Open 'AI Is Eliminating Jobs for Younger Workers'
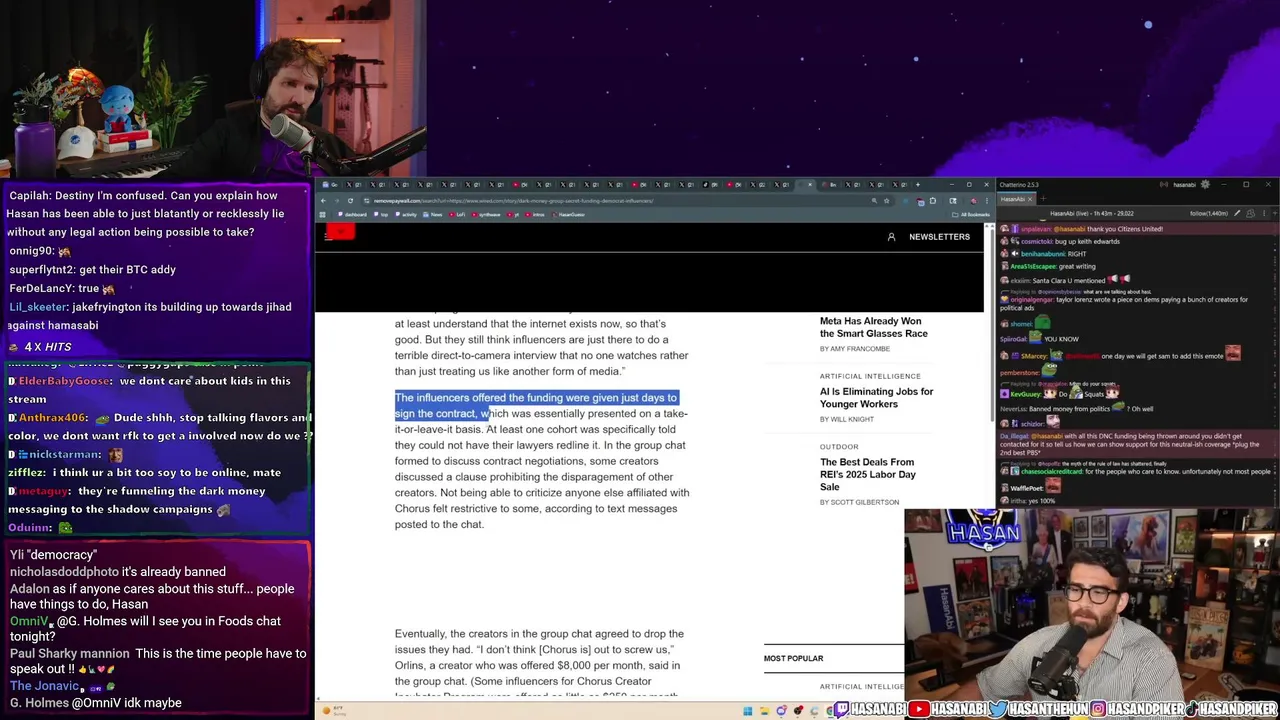This screenshot has height=720, width=1280. tap(876, 397)
